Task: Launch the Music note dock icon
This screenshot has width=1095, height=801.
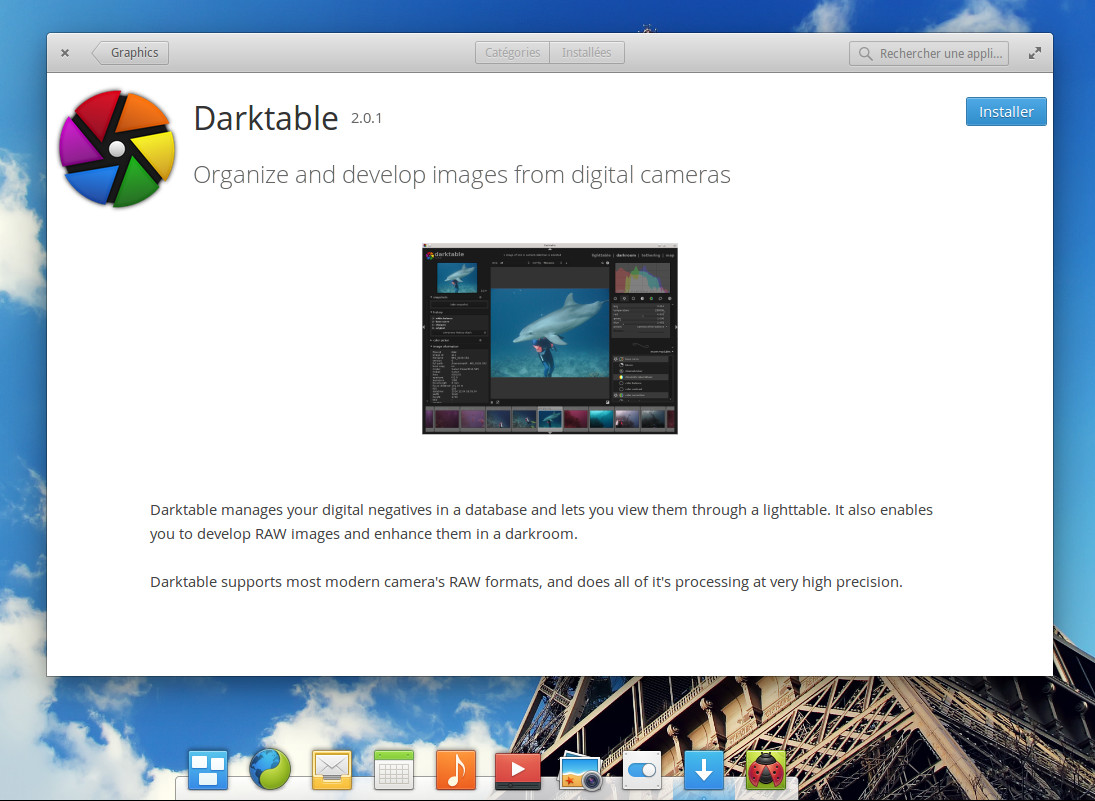Action: 456,770
